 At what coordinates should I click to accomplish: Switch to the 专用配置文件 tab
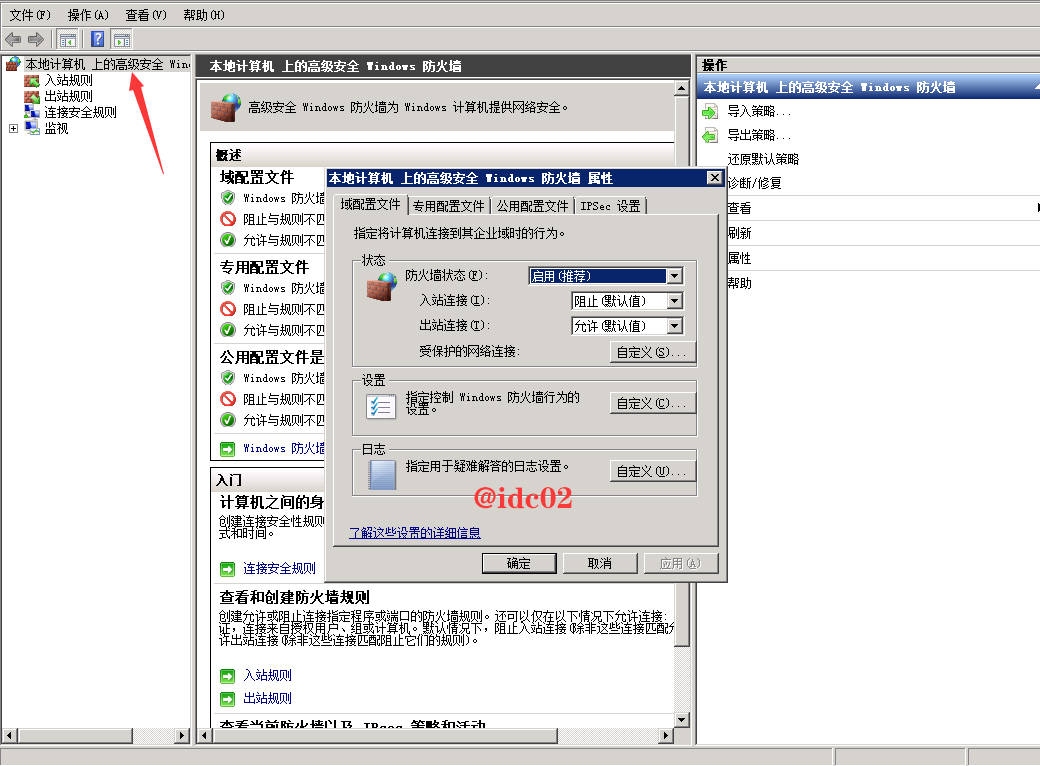coord(448,206)
